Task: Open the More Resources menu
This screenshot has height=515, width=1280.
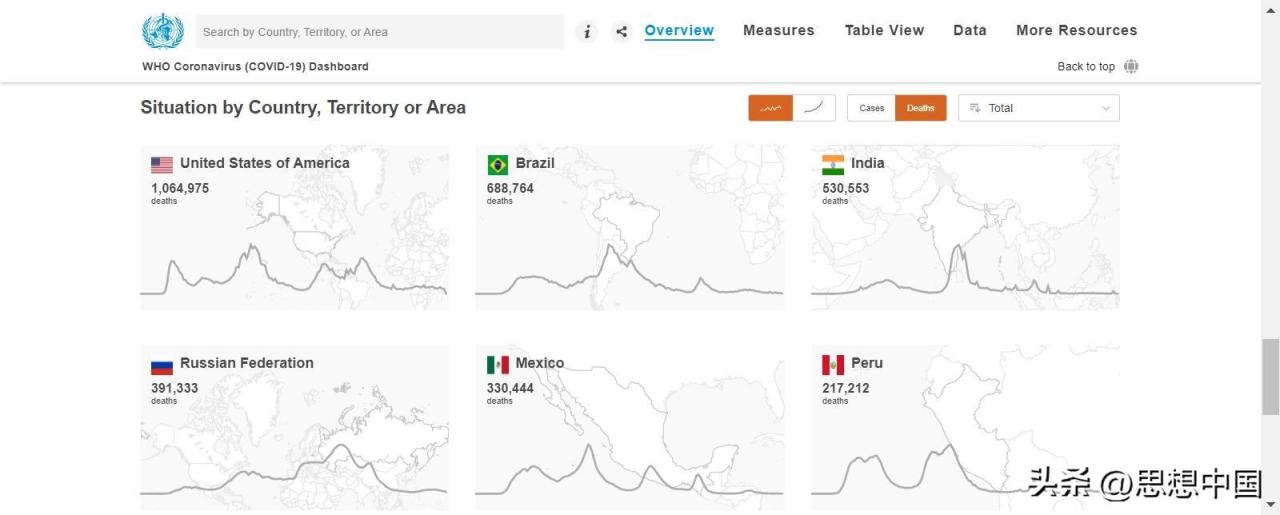Action: click(1077, 30)
